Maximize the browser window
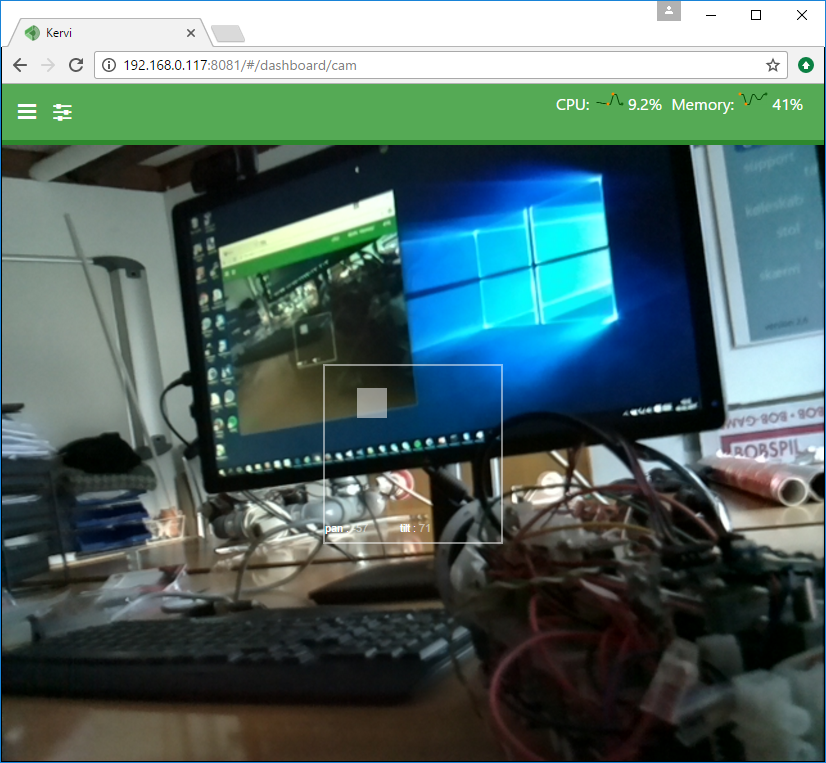Image resolution: width=826 pixels, height=763 pixels. click(755, 15)
